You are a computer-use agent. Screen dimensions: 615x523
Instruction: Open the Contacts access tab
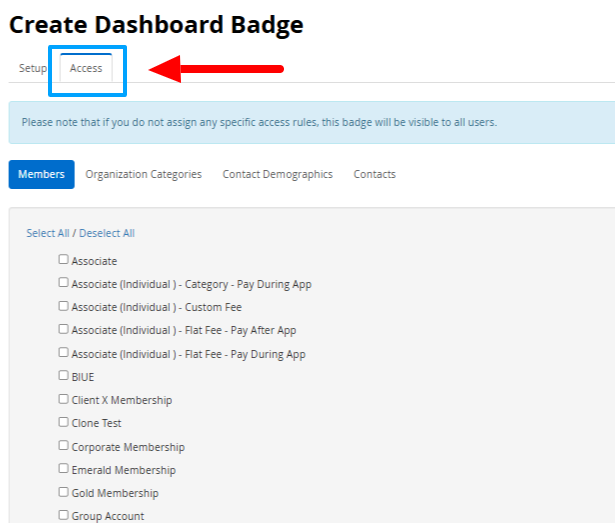click(374, 174)
